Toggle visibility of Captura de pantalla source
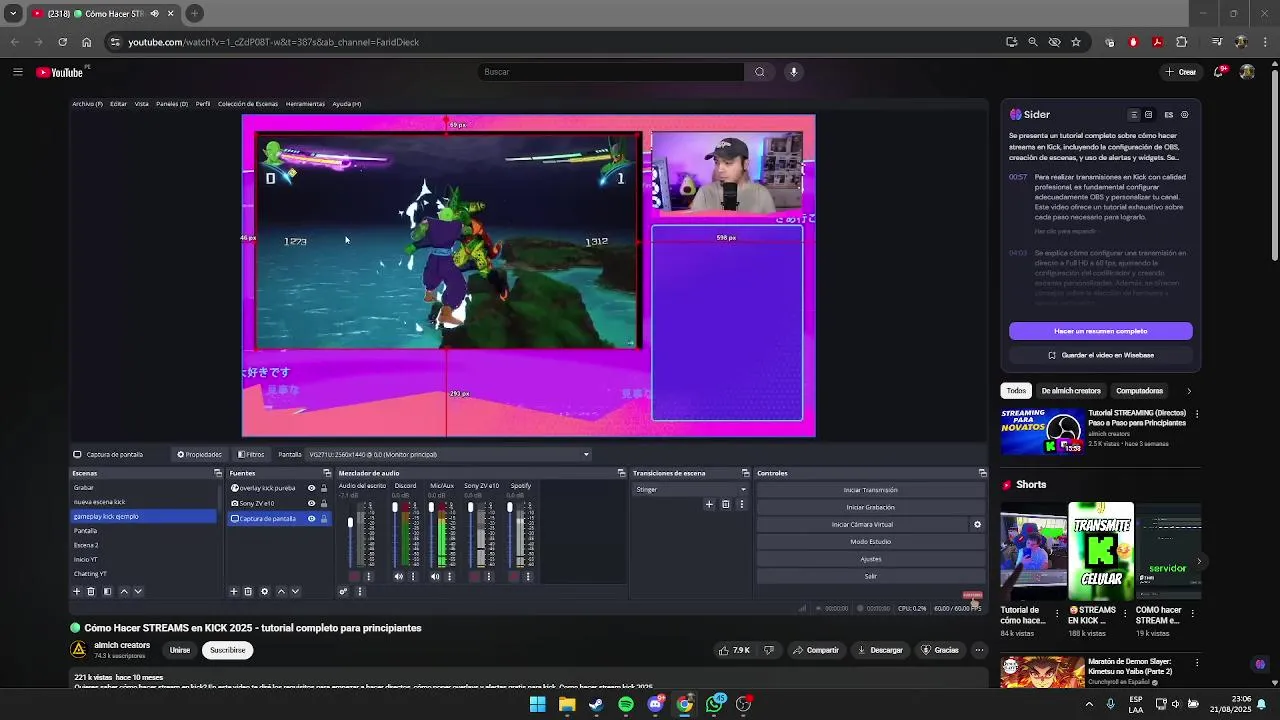The height and width of the screenshot is (720, 1280). [x=311, y=518]
